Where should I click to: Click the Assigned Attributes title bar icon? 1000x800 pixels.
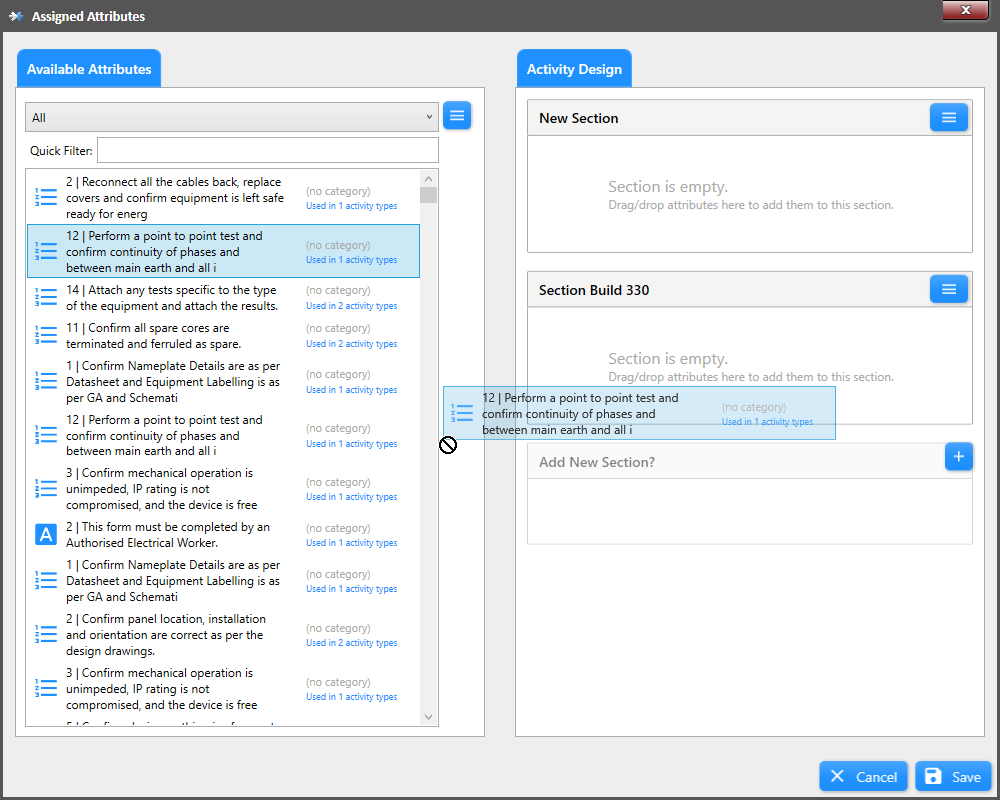click(16, 16)
